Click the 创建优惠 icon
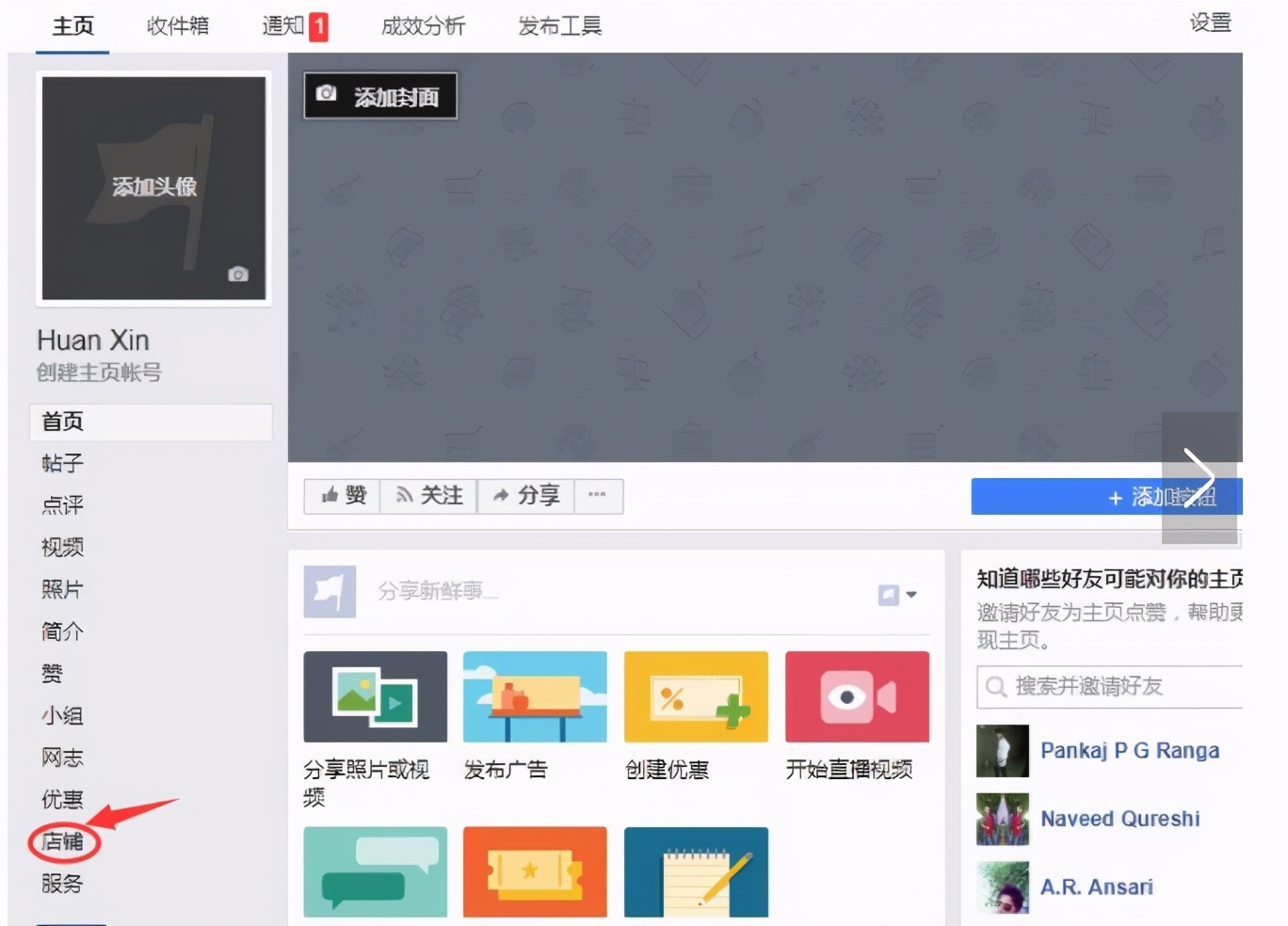This screenshot has width=1288, height=926. click(x=696, y=696)
